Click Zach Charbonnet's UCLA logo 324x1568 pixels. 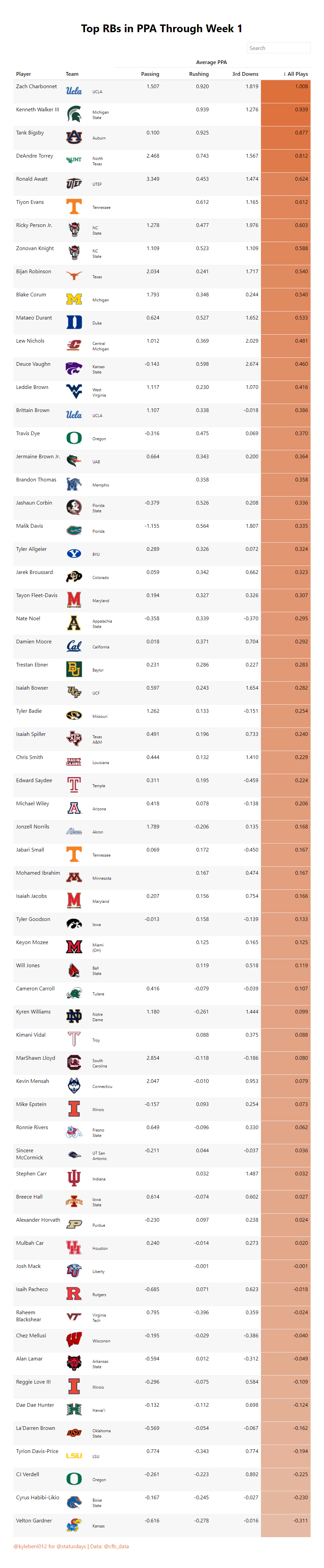[74, 91]
